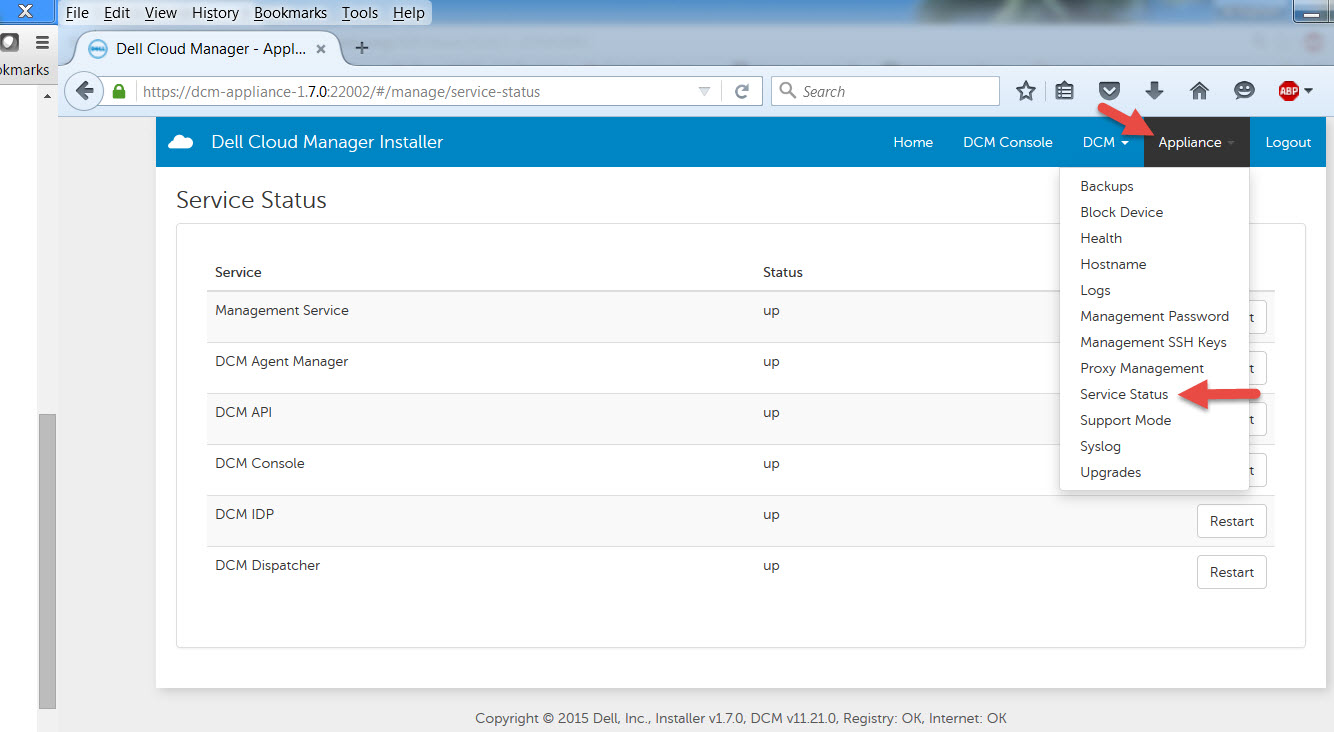
Task: Select Management Password entry
Action: (1154, 316)
